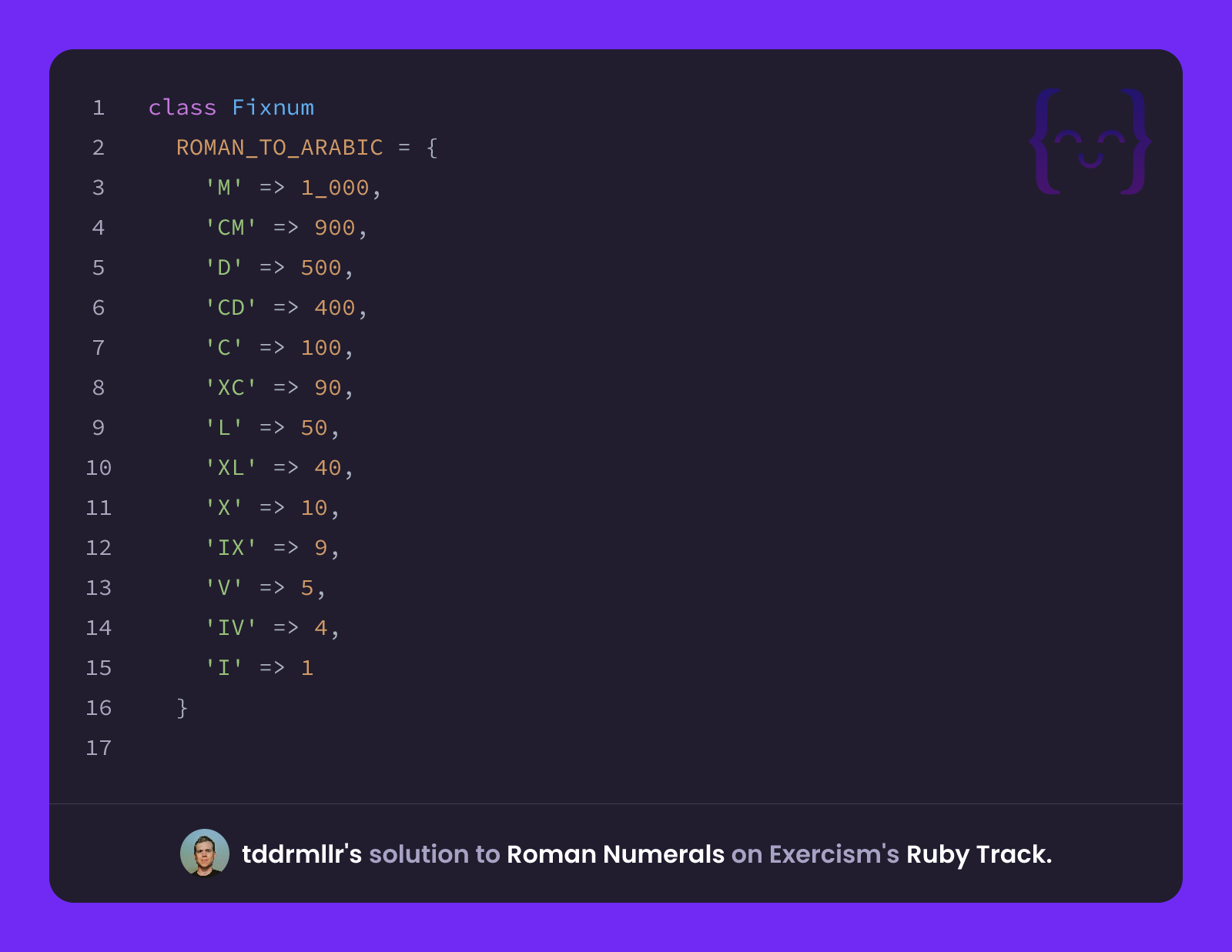Image resolution: width=1232 pixels, height=952 pixels.
Task: Click tddrmllr's profile avatar photo
Action: coord(205,853)
